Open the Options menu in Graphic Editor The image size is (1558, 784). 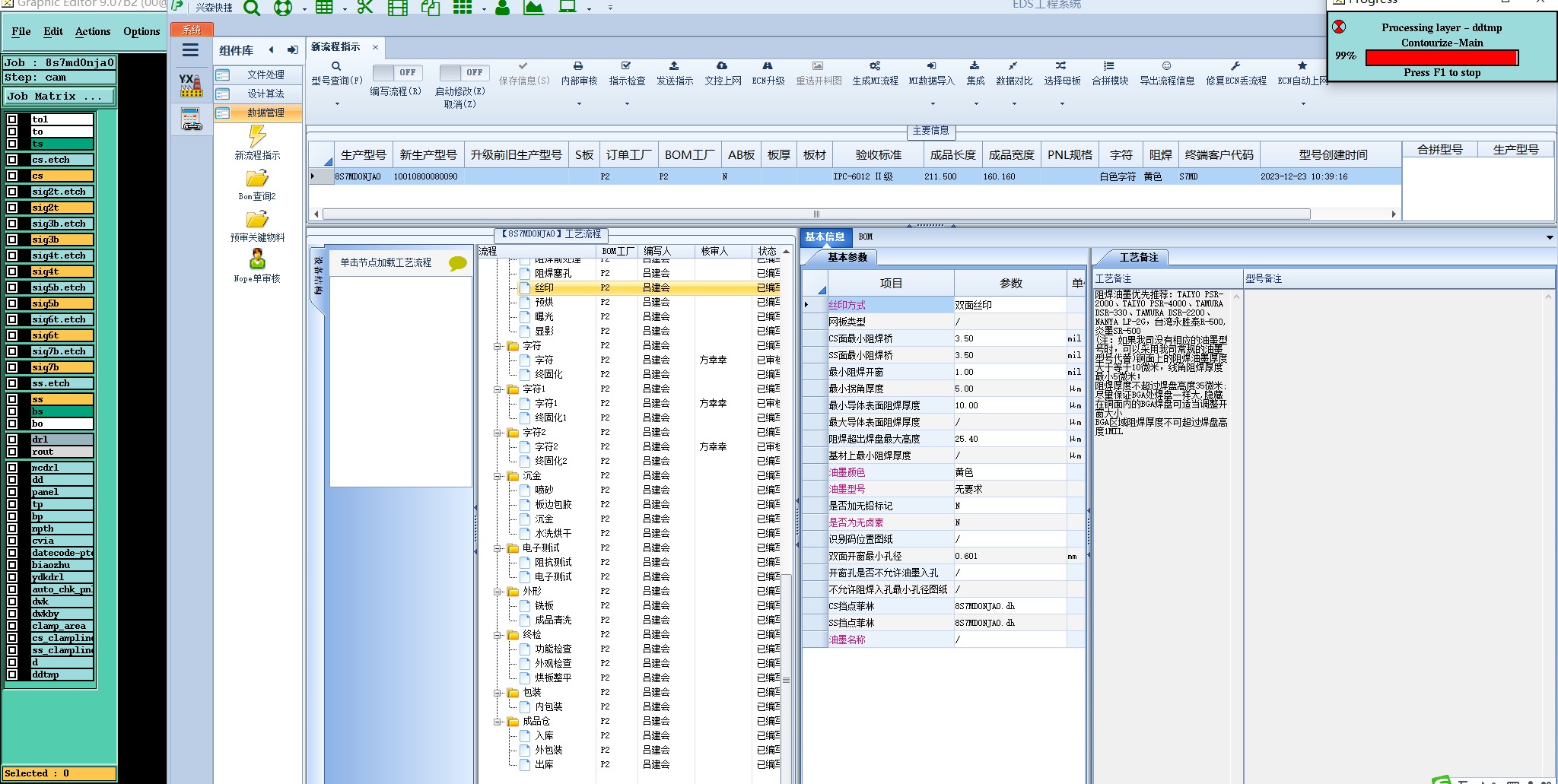[x=141, y=31]
